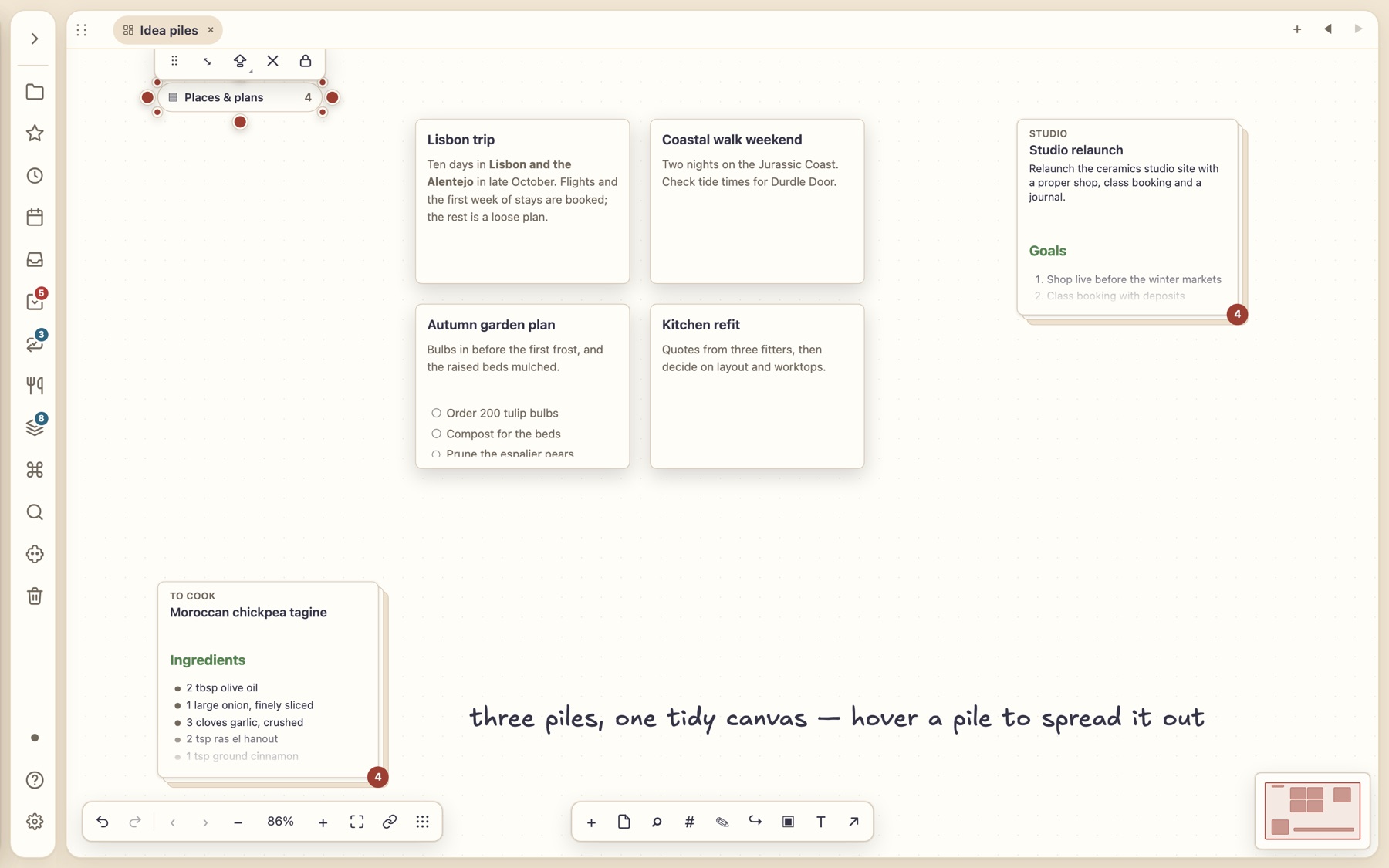Image resolution: width=1389 pixels, height=868 pixels.
Task: Open the stack layout dropdown on pile toolbar
Action: tap(241, 61)
